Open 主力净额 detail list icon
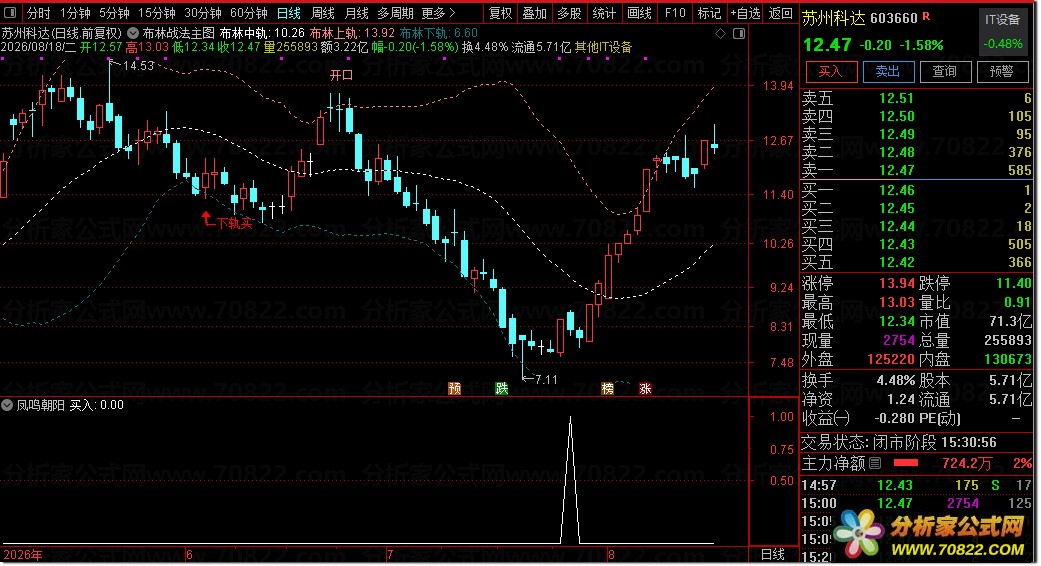1041x566 pixels. coord(875,463)
